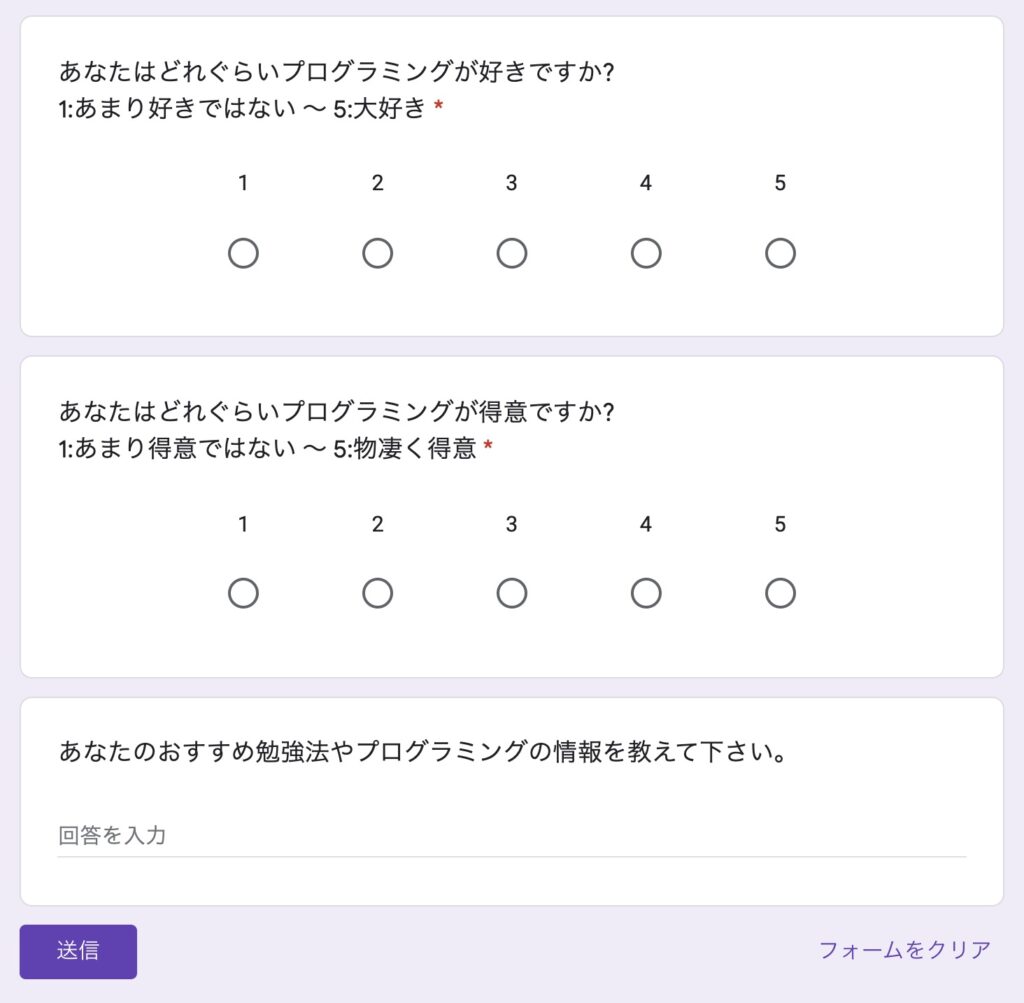Click number label 1 above 好き scale

click(243, 183)
